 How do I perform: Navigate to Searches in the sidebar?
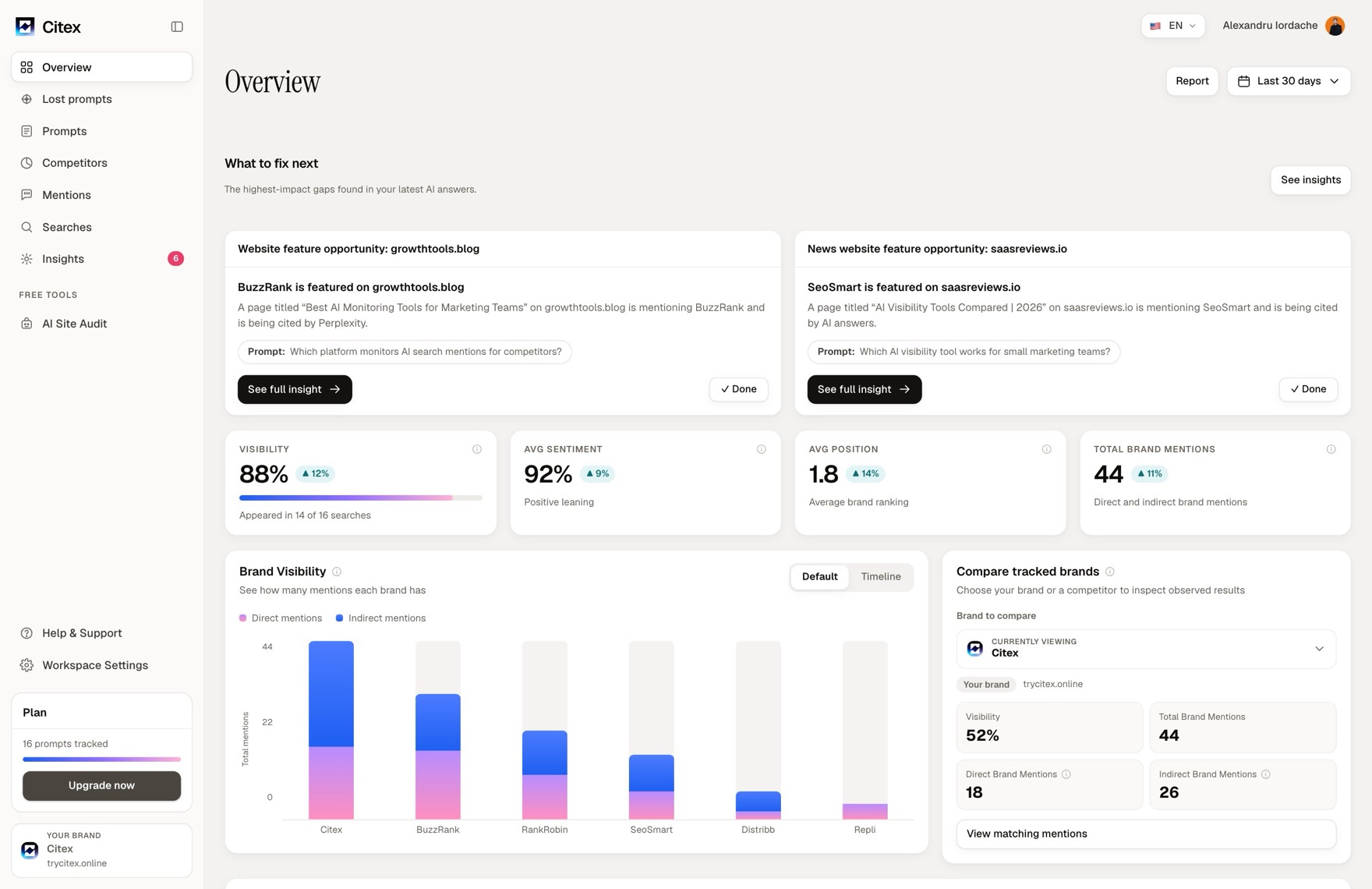[x=101, y=227]
